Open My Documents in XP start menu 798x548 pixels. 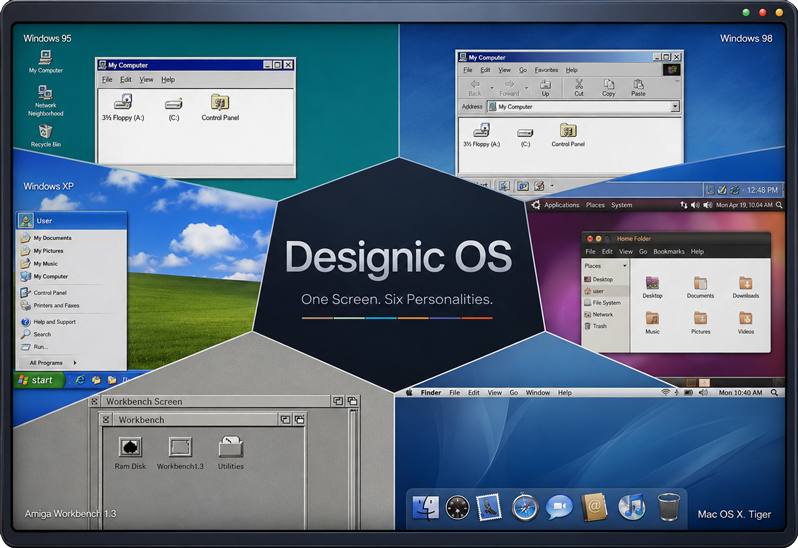(x=46, y=238)
